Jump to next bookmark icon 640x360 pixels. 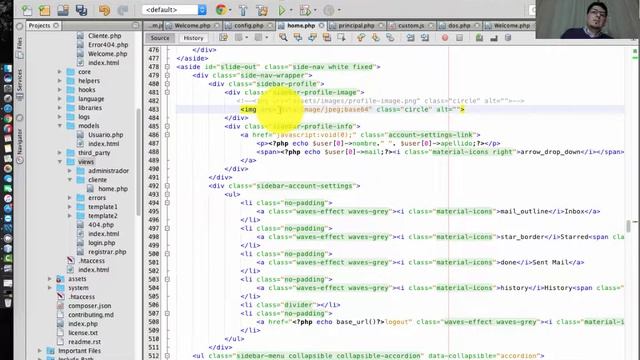pyautogui.click(x=376, y=38)
